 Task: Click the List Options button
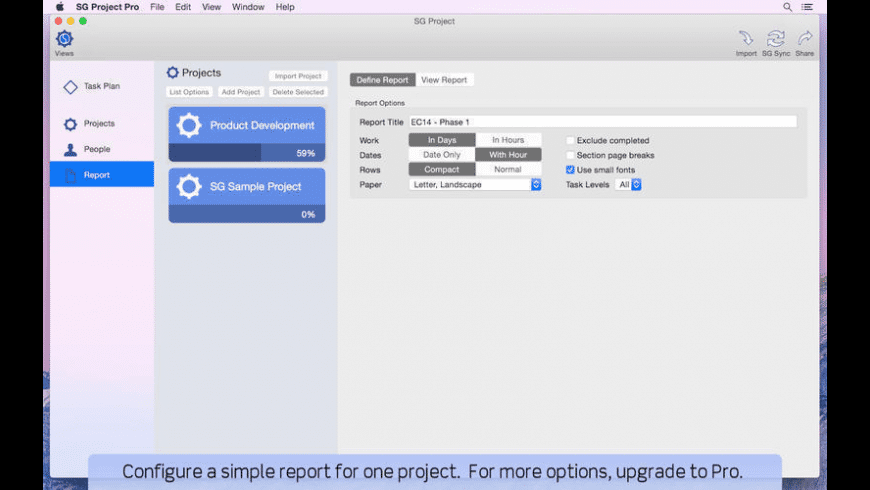coord(189,92)
